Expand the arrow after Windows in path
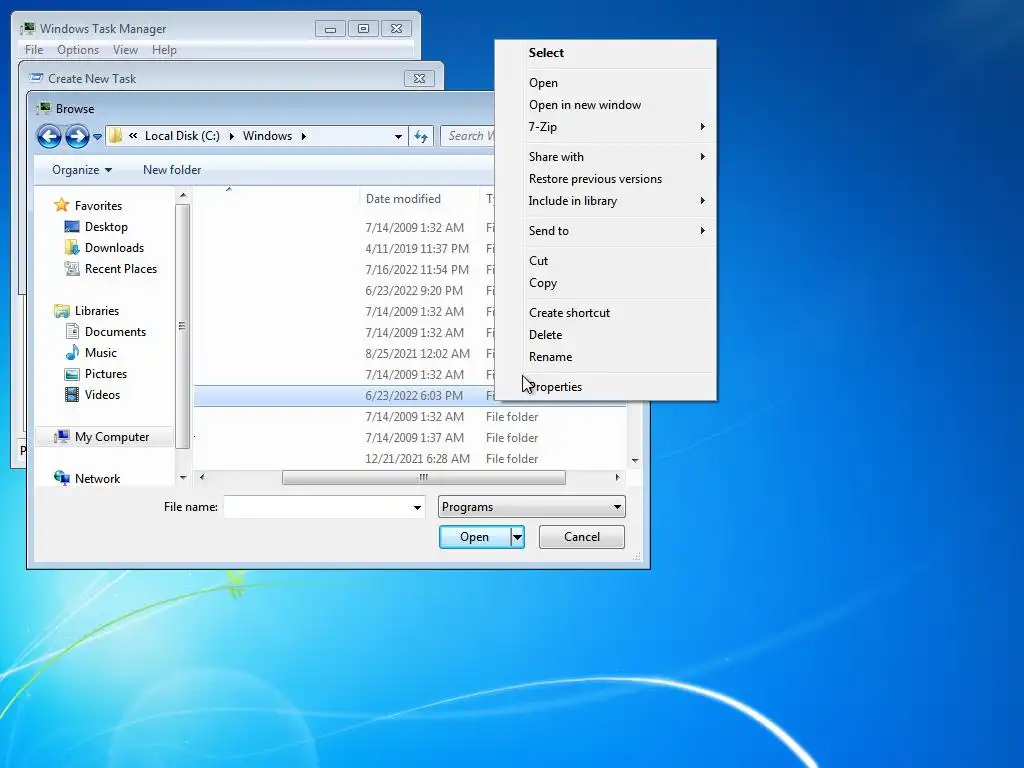 click(304, 136)
